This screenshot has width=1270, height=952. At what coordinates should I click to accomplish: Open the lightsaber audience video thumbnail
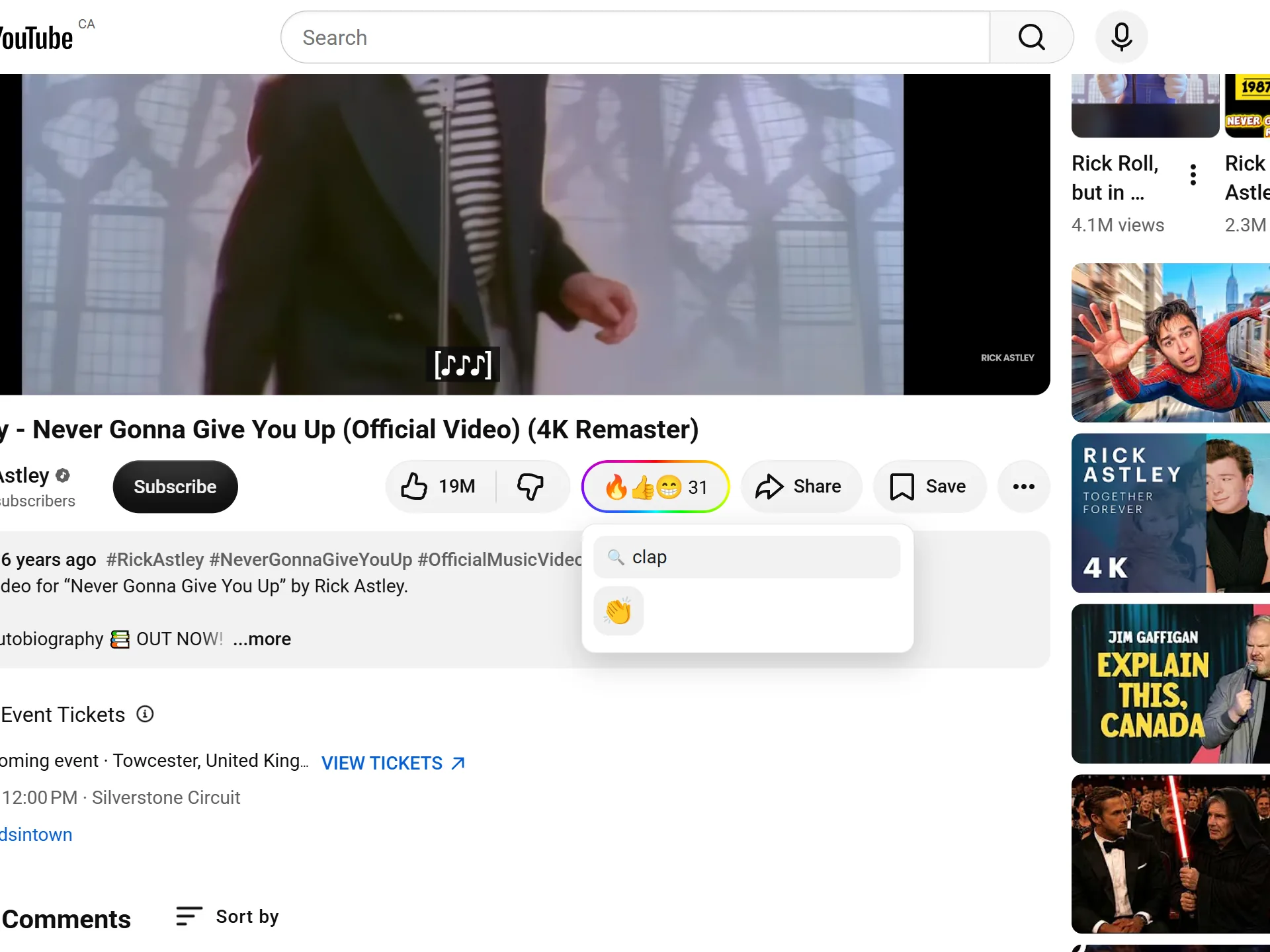tap(1170, 854)
